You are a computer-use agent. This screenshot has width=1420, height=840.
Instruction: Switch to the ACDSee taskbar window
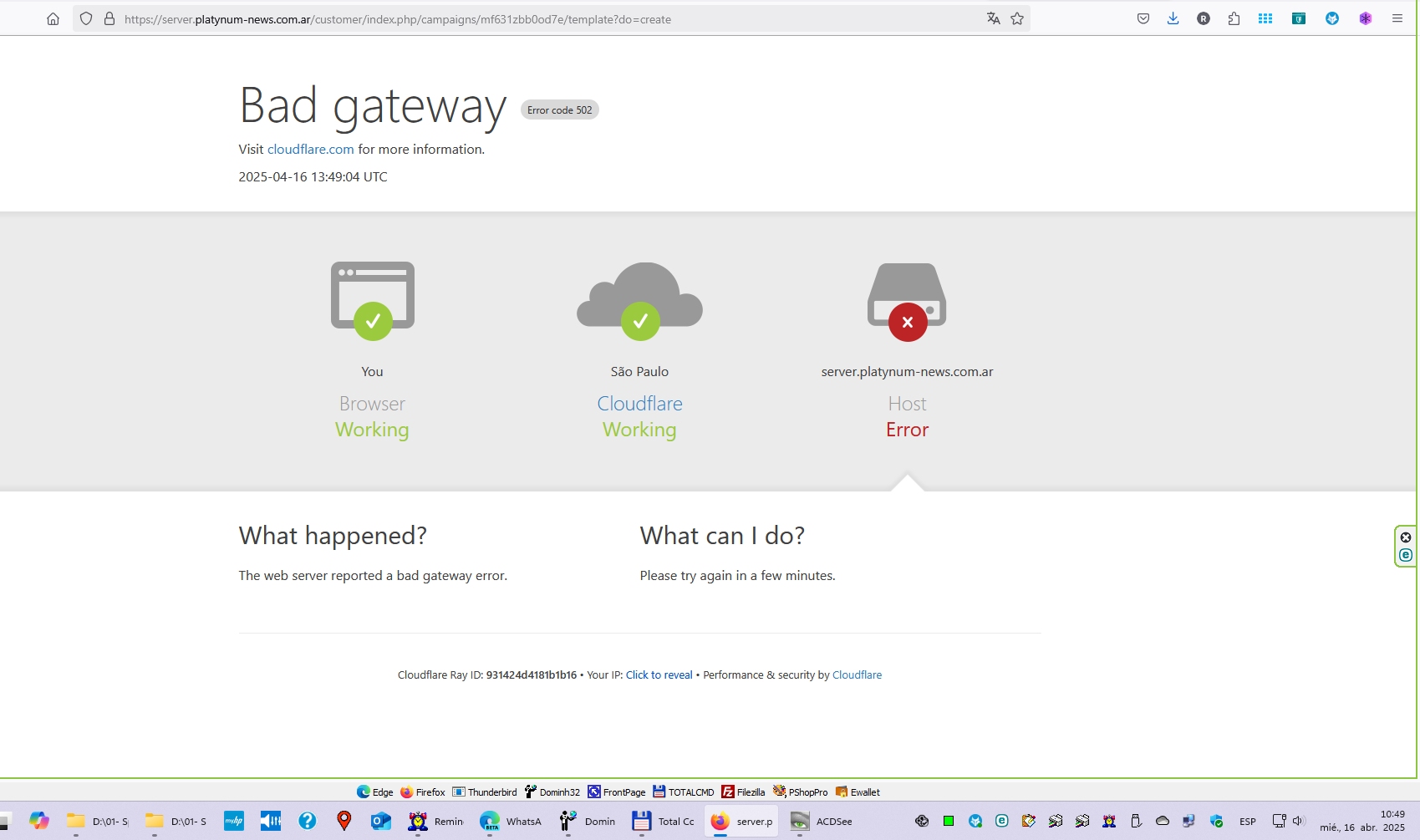point(822,821)
